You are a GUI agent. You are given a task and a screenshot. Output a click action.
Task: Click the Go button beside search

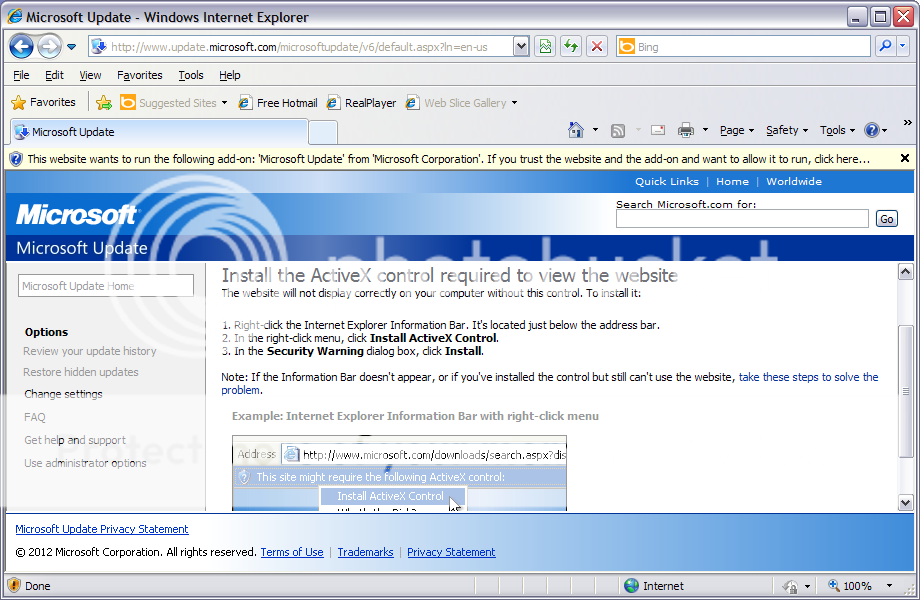tap(886, 219)
